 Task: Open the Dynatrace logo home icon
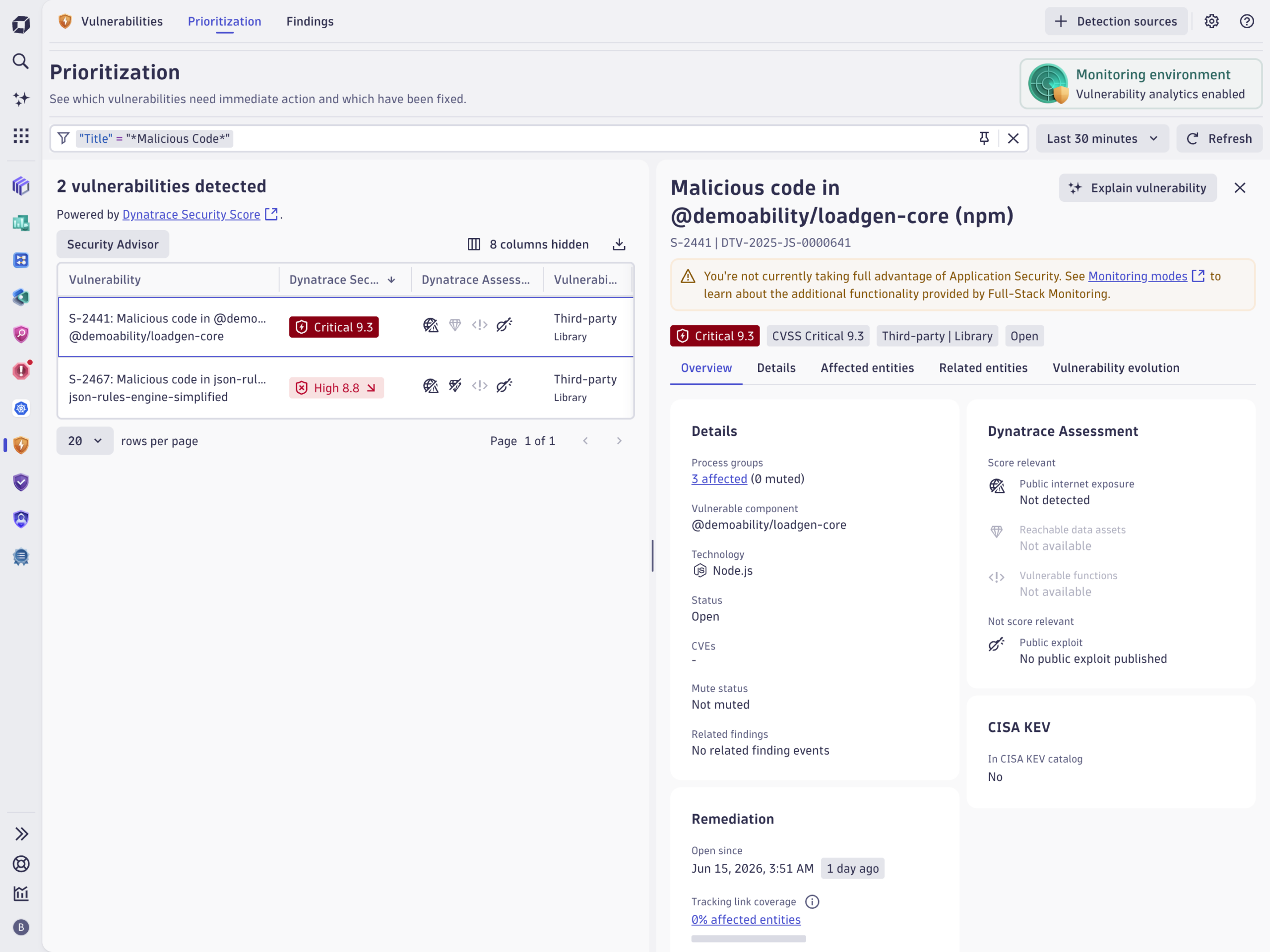pos(21,24)
